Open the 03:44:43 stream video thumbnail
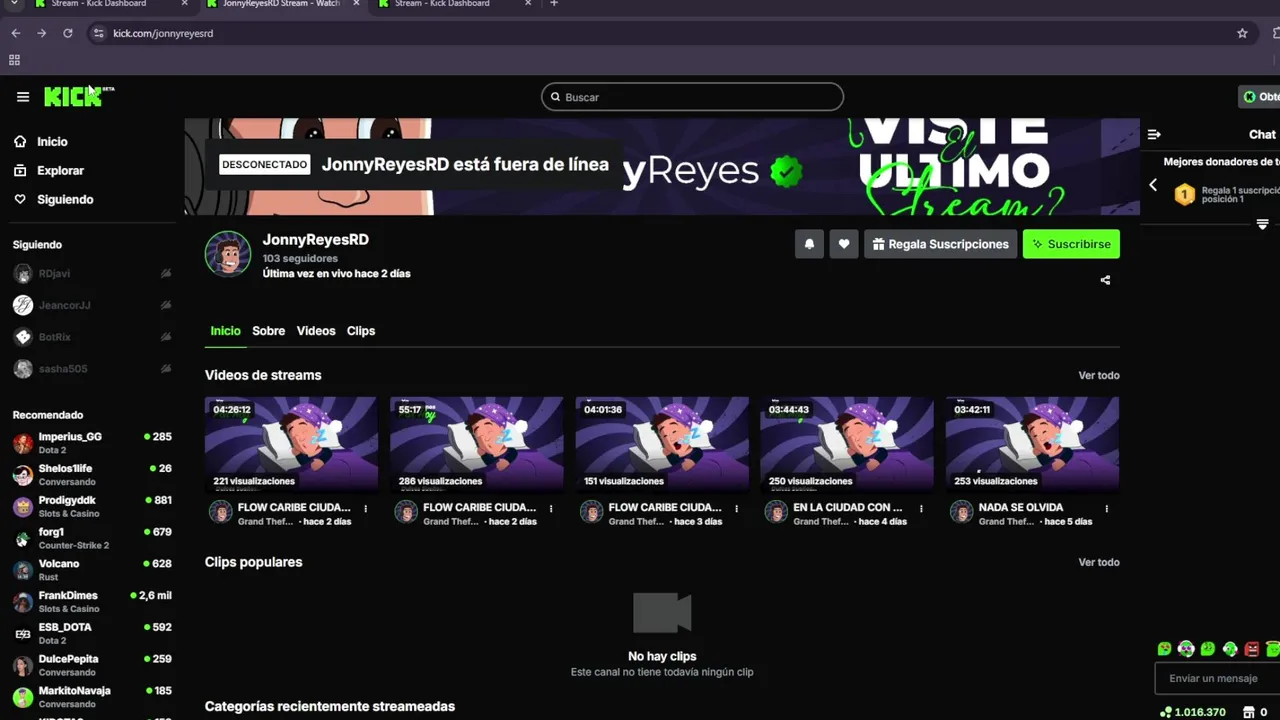Image resolution: width=1280 pixels, height=720 pixels. click(x=847, y=444)
